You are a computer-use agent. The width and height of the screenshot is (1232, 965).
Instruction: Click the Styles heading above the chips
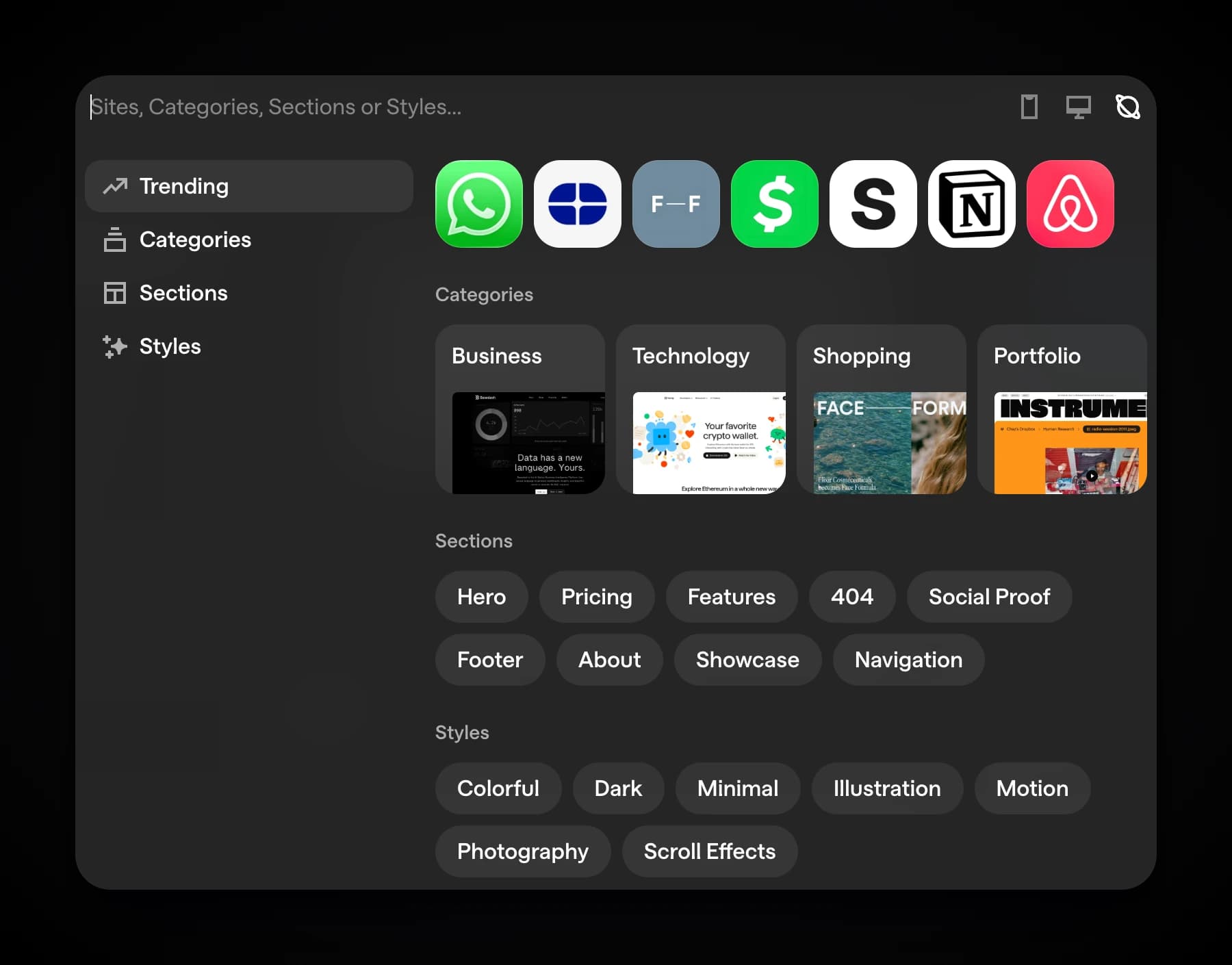(462, 732)
